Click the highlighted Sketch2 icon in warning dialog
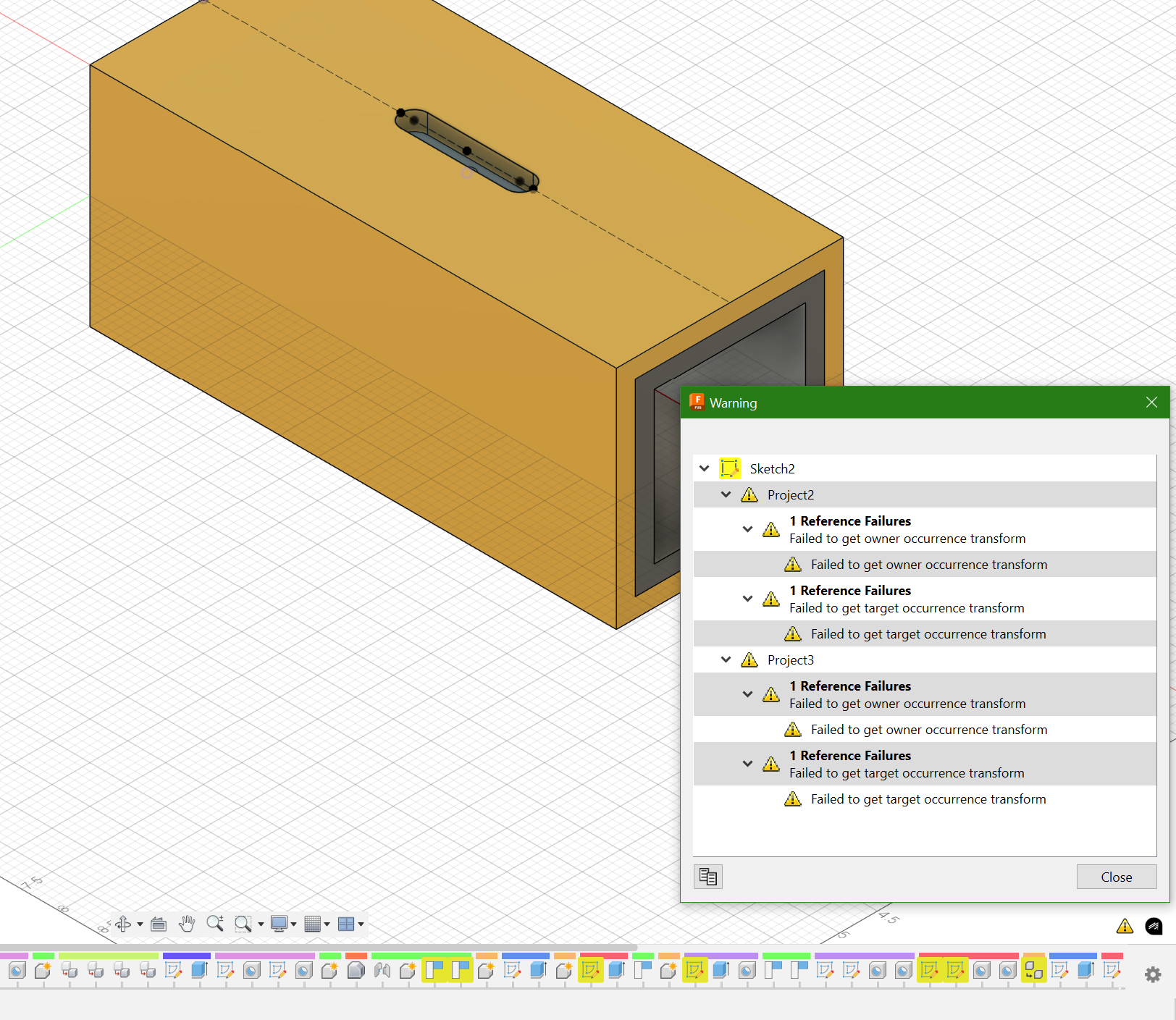This screenshot has width=1176, height=1020. [x=731, y=468]
